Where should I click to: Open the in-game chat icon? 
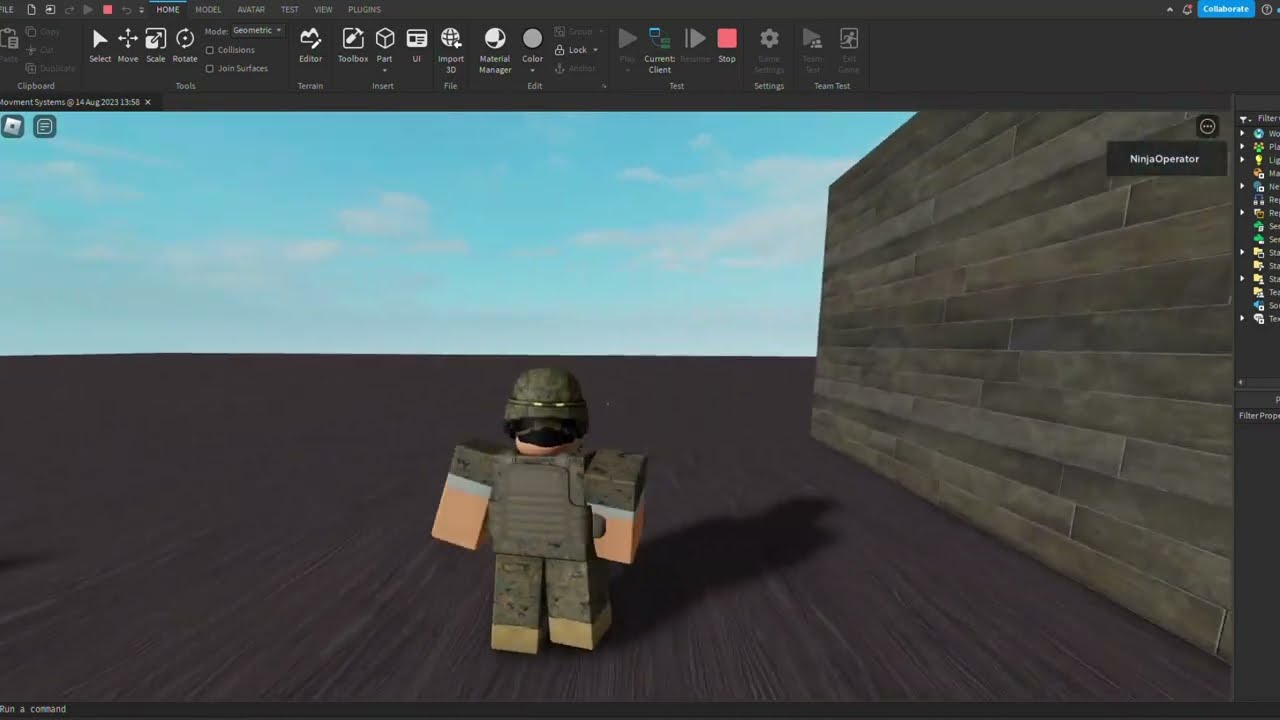(x=44, y=126)
